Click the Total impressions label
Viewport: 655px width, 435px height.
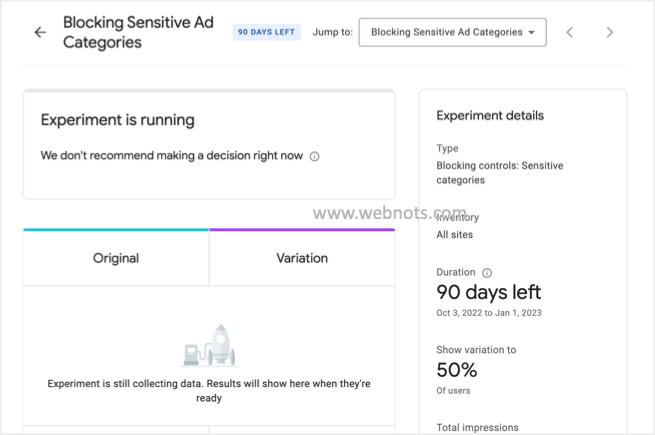pos(478,428)
